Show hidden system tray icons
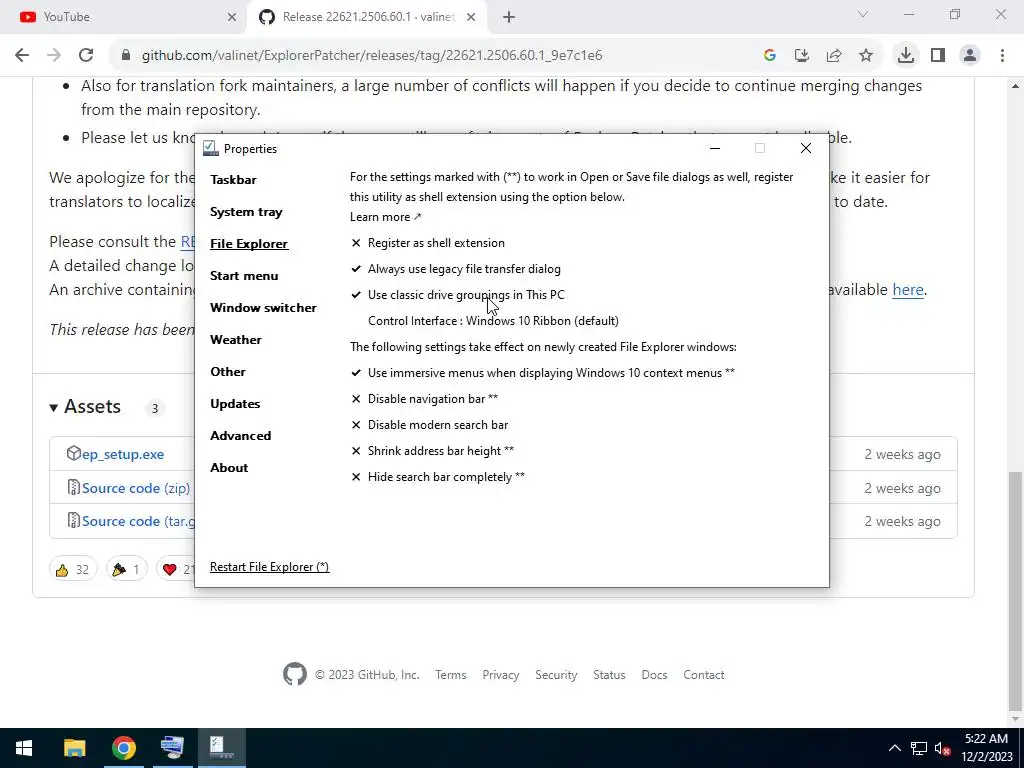The width and height of the screenshot is (1024, 768). (895, 748)
